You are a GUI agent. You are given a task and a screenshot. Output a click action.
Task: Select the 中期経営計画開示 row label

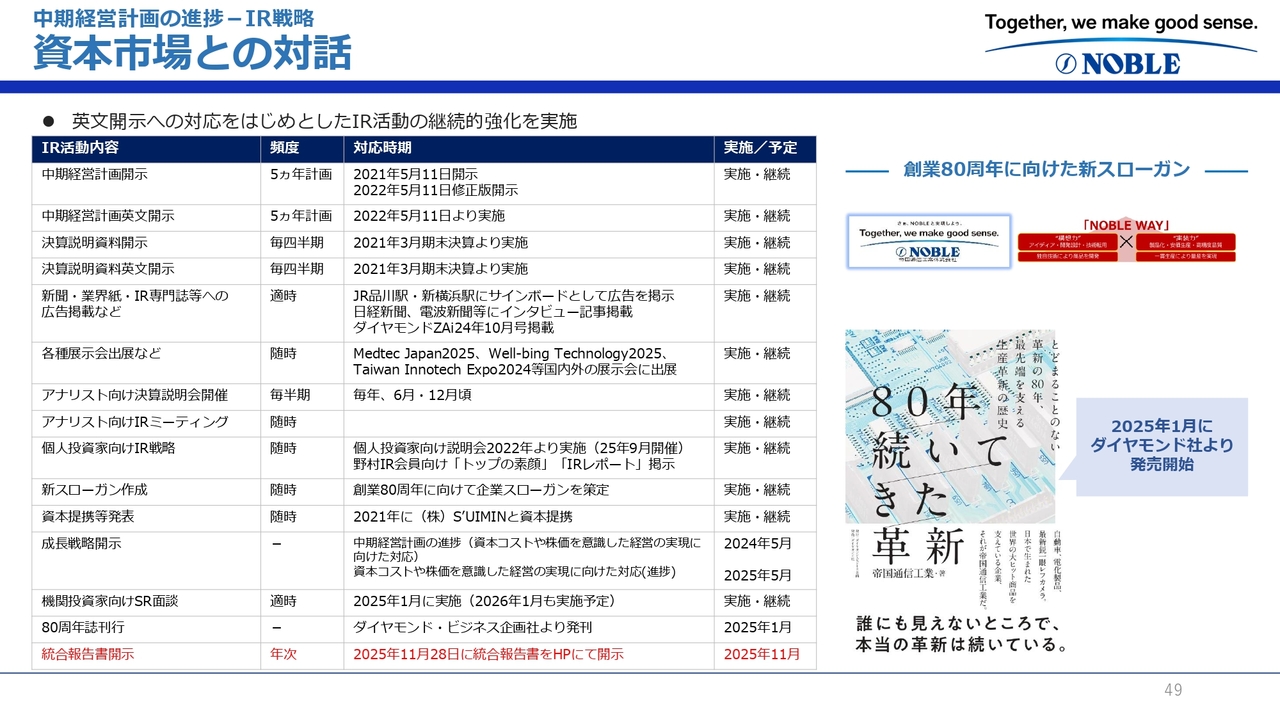[x=94, y=174]
